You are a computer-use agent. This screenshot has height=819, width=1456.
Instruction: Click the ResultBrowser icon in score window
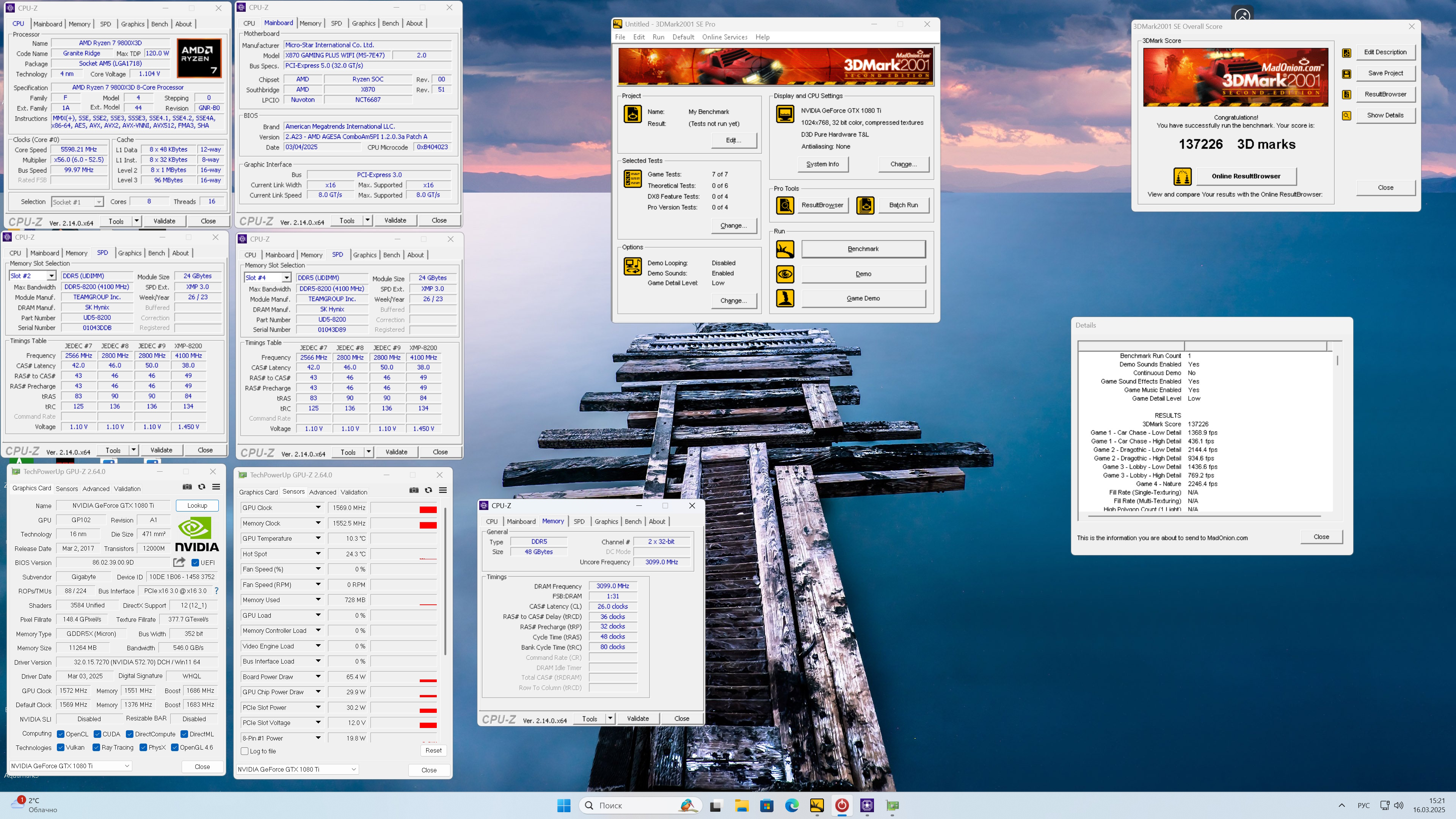point(1346,94)
